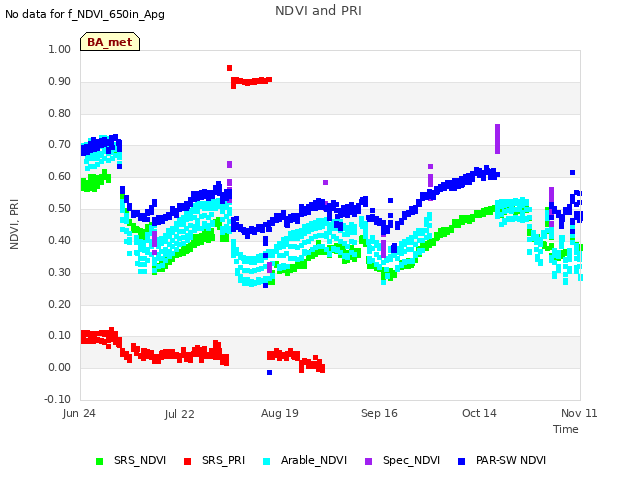
Task: Click the cyan Arable_NDVI legend swatch
Action: click(x=267, y=461)
